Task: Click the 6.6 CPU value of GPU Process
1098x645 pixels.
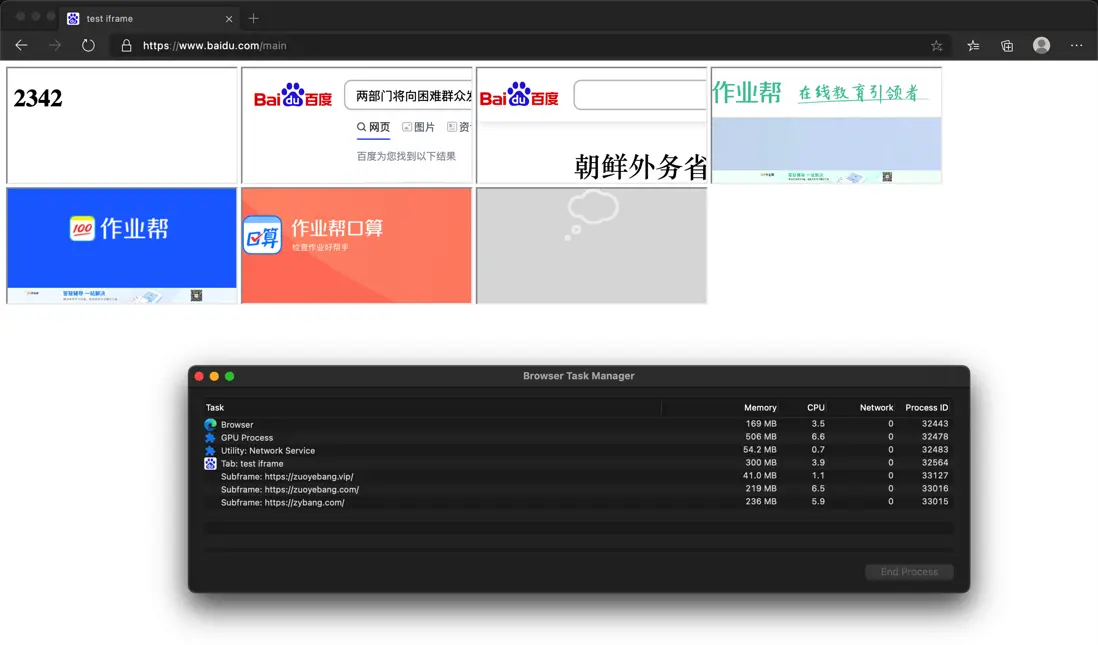Action: coord(818,437)
